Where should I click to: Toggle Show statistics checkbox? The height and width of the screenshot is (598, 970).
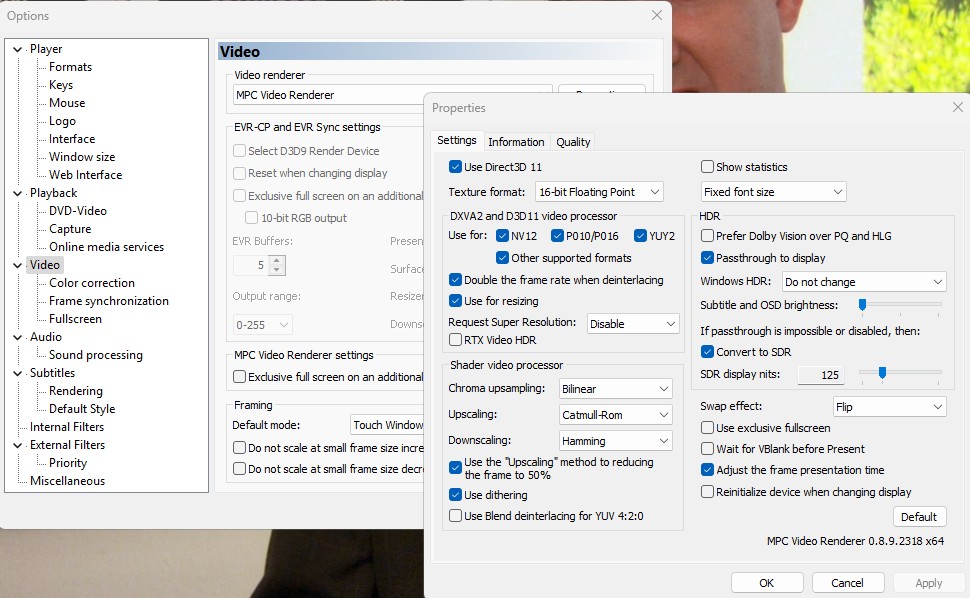point(708,167)
